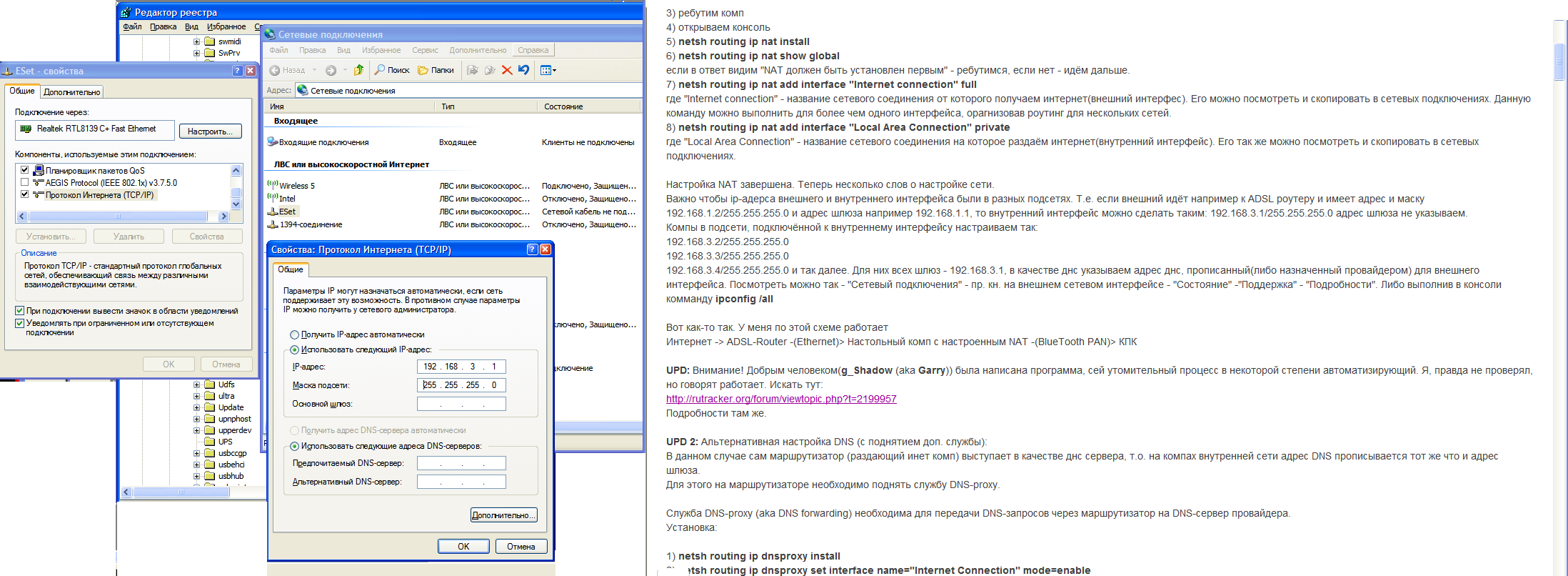
Task: Toggle the Folders (Папки) pane
Action: (436, 70)
